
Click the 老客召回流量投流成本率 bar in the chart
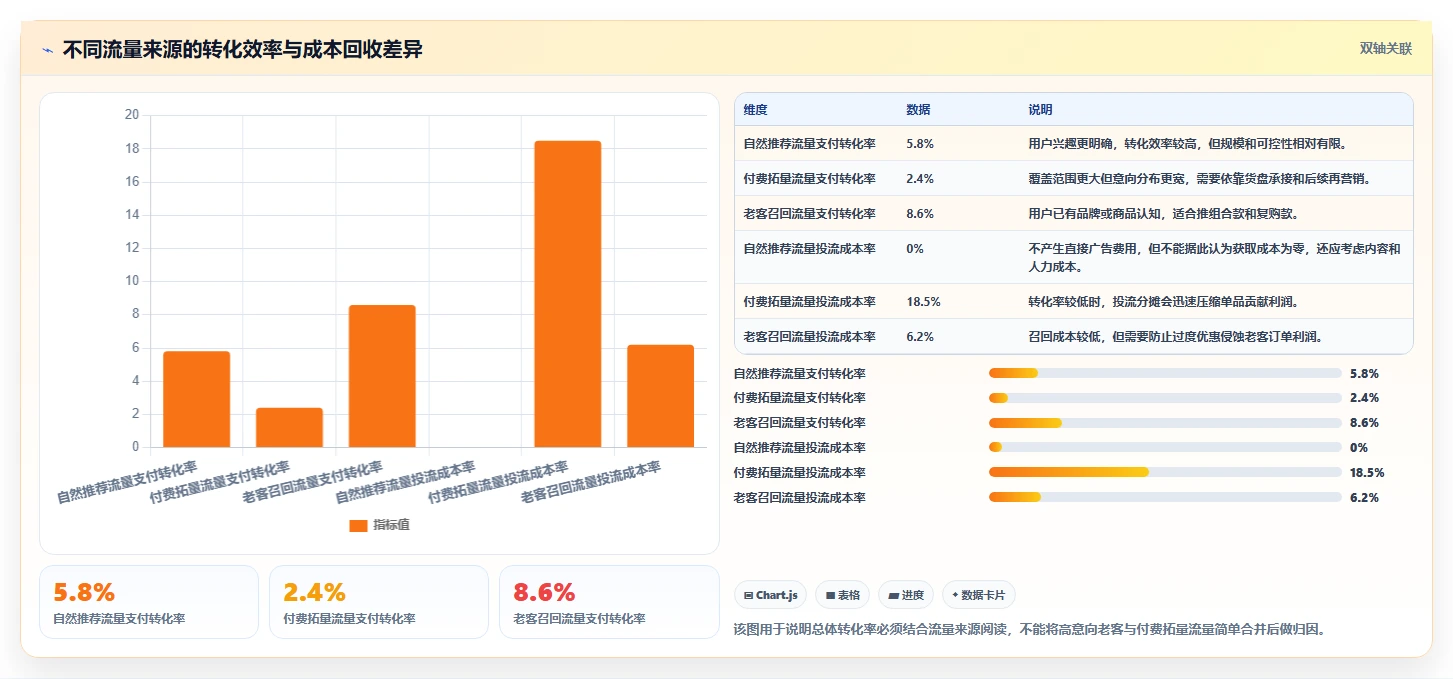click(660, 396)
